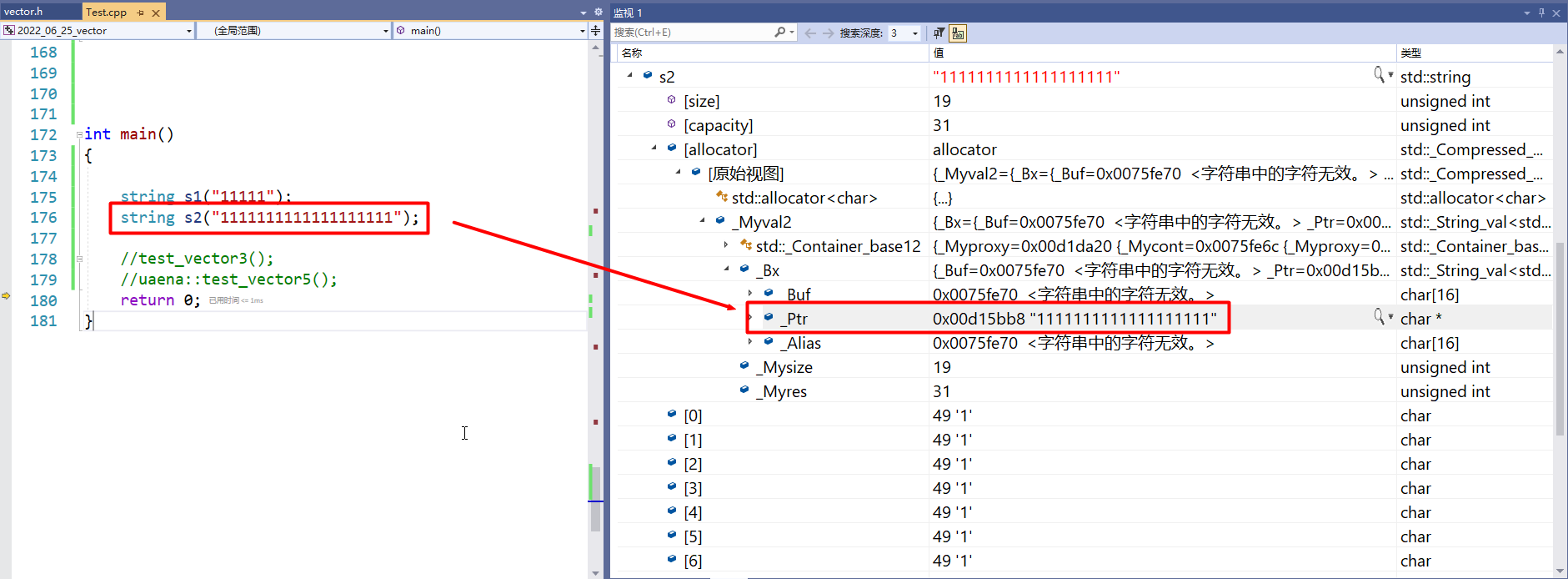Select the [3] element row
1568x579 pixels.
click(1084, 487)
